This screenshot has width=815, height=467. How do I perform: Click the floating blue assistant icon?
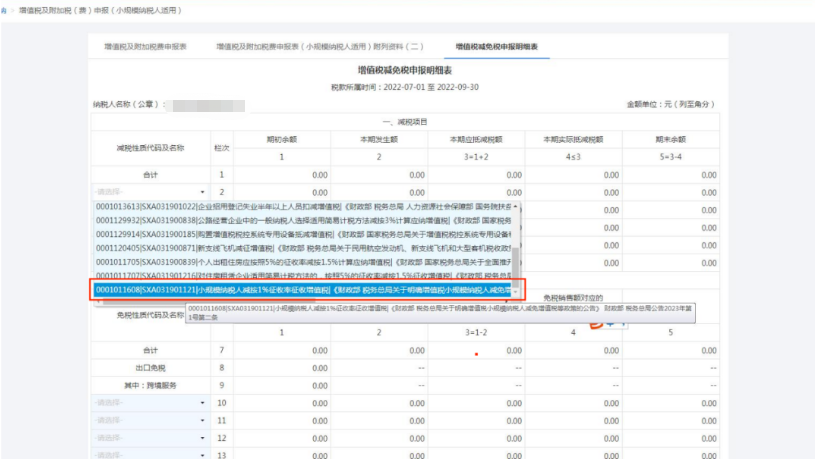point(616,320)
